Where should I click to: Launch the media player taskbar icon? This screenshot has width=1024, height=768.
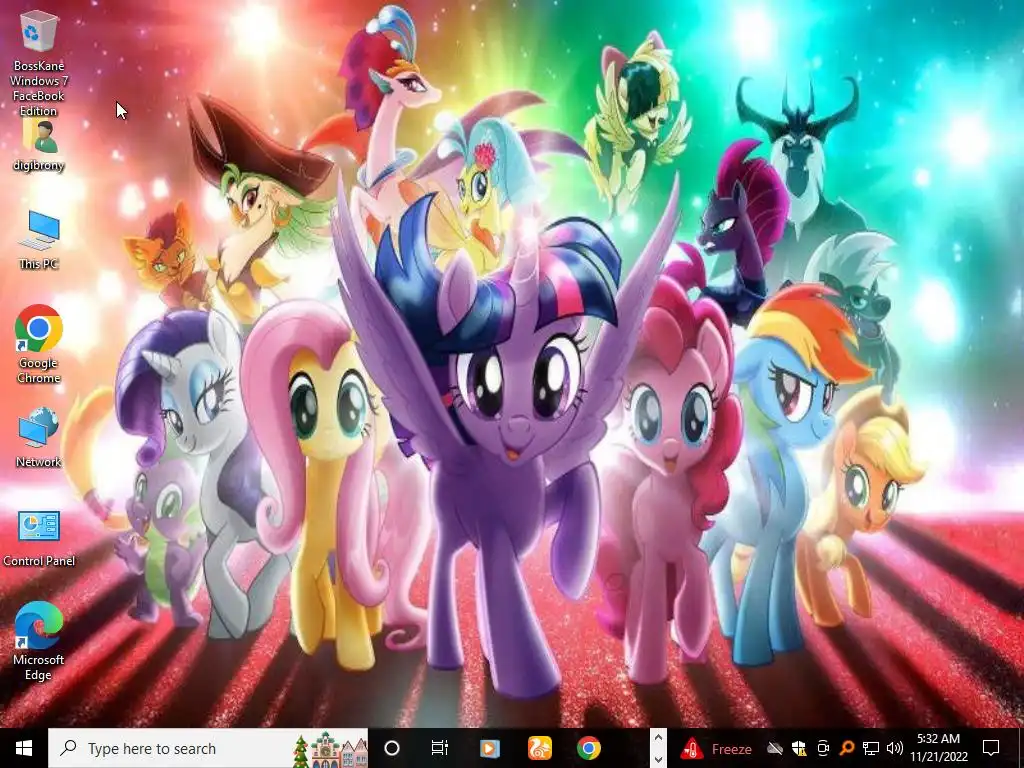(490, 748)
